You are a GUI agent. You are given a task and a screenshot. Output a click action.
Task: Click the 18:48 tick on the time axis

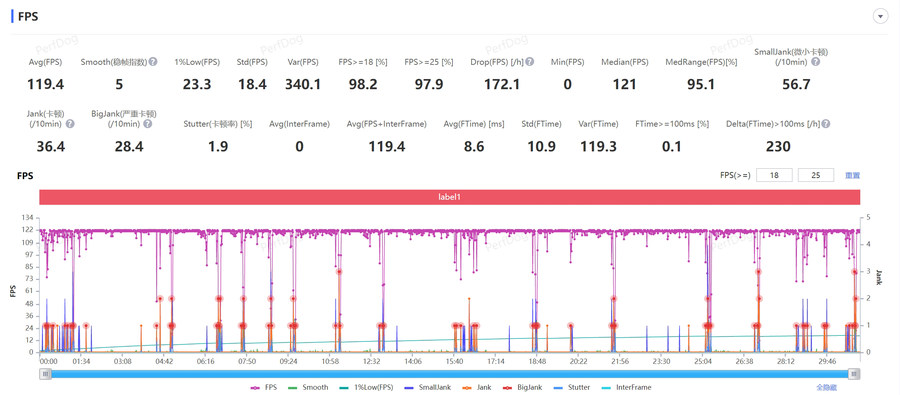tap(537, 362)
